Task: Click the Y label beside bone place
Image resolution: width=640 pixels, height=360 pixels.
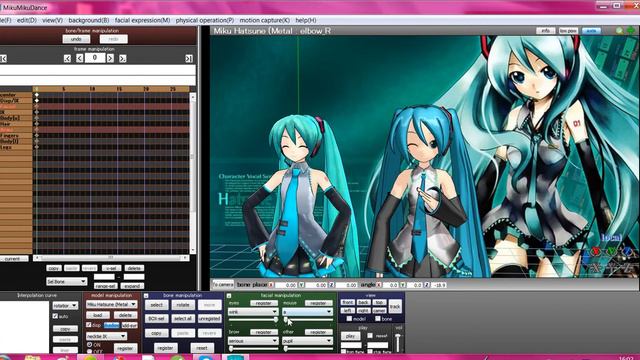Action: (x=301, y=285)
